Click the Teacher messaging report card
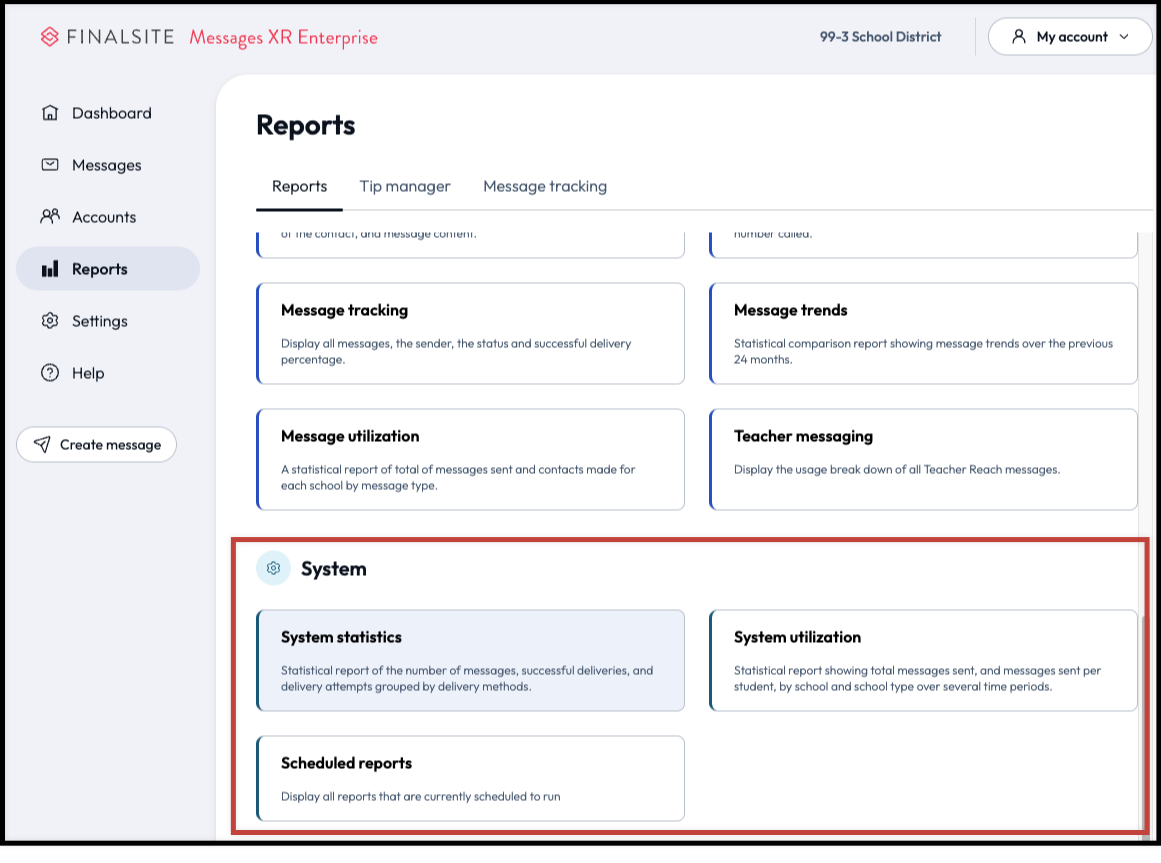This screenshot has height=863, width=1161. pyautogui.click(x=923, y=459)
